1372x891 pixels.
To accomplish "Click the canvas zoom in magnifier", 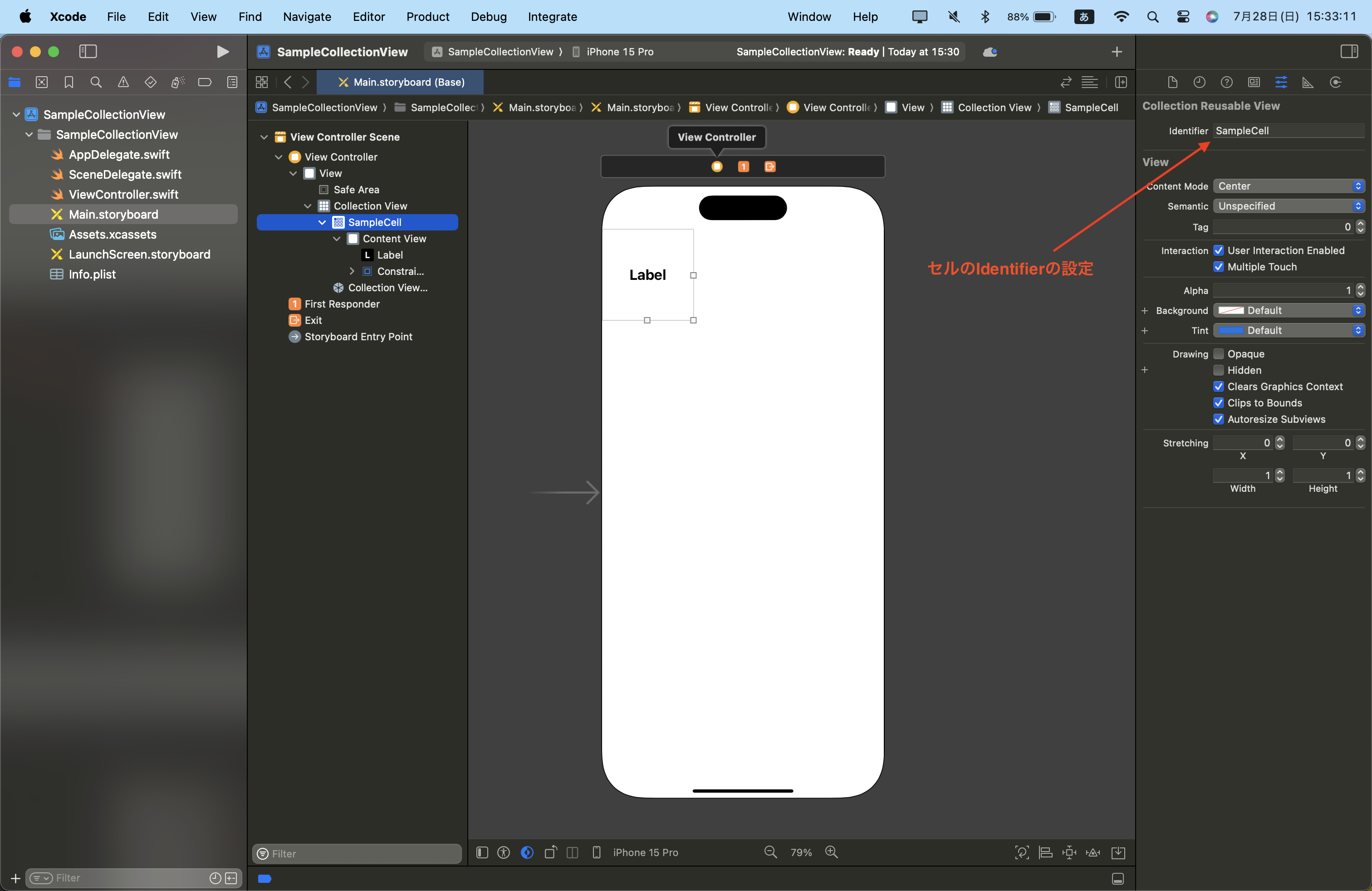I will point(831,852).
